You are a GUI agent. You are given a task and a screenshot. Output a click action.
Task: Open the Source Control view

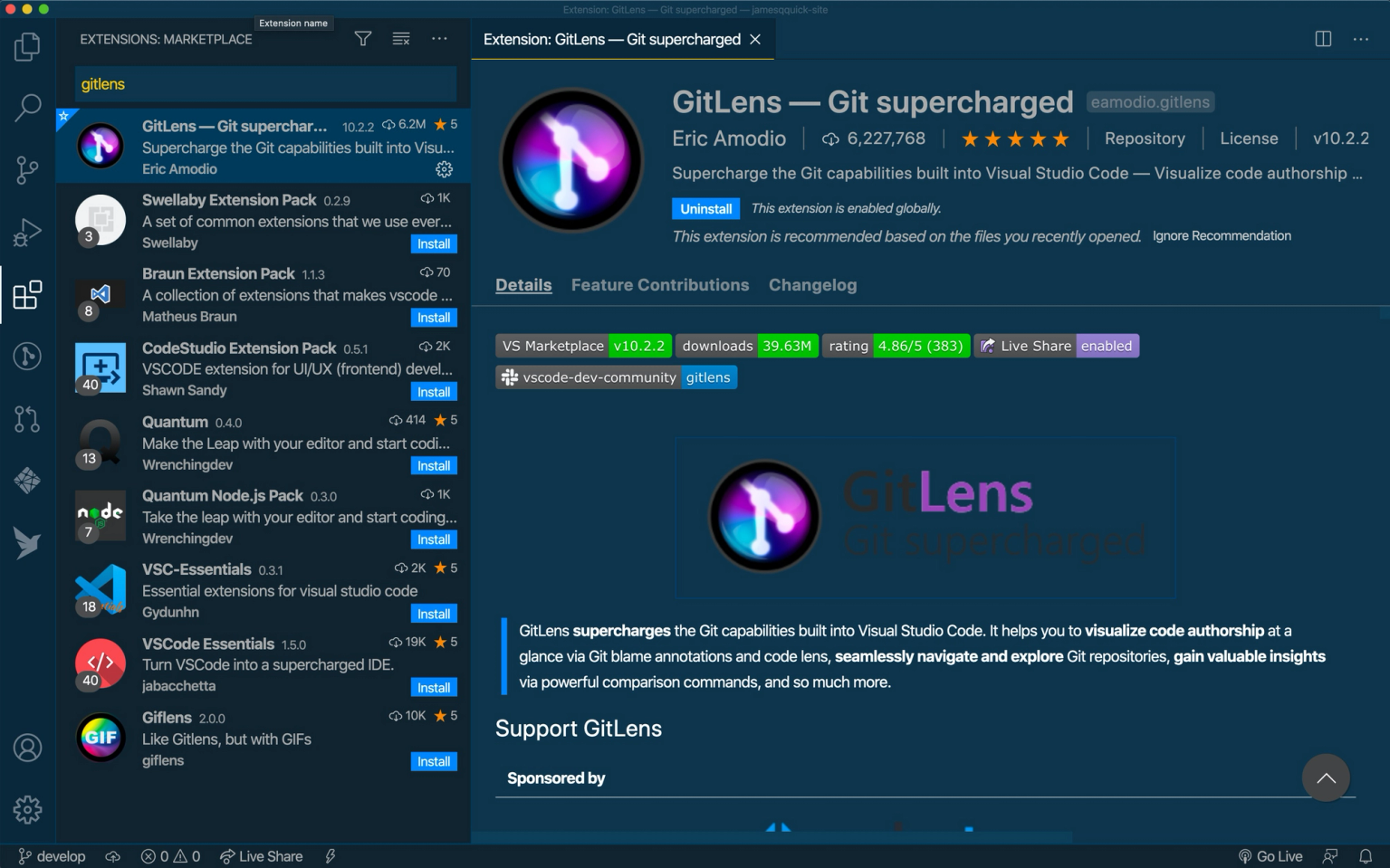click(27, 170)
